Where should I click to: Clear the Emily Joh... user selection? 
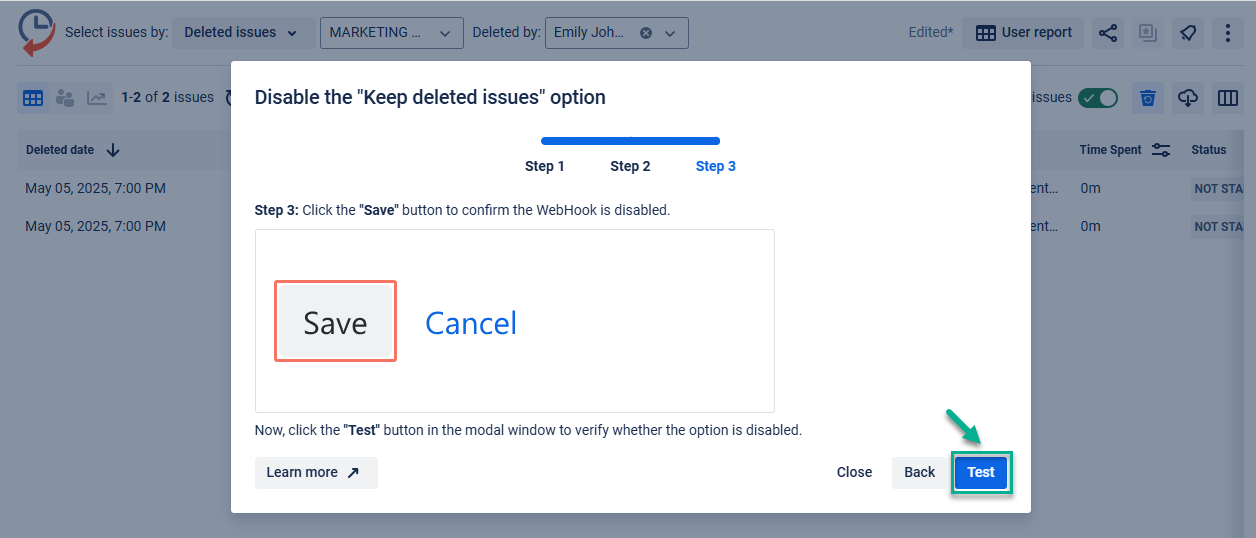[x=646, y=33]
